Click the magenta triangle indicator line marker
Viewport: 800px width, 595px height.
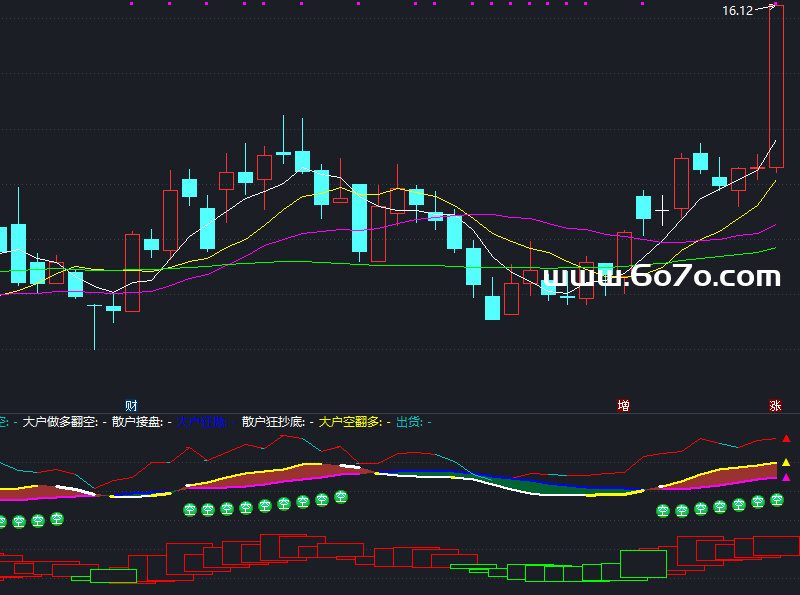(786, 478)
